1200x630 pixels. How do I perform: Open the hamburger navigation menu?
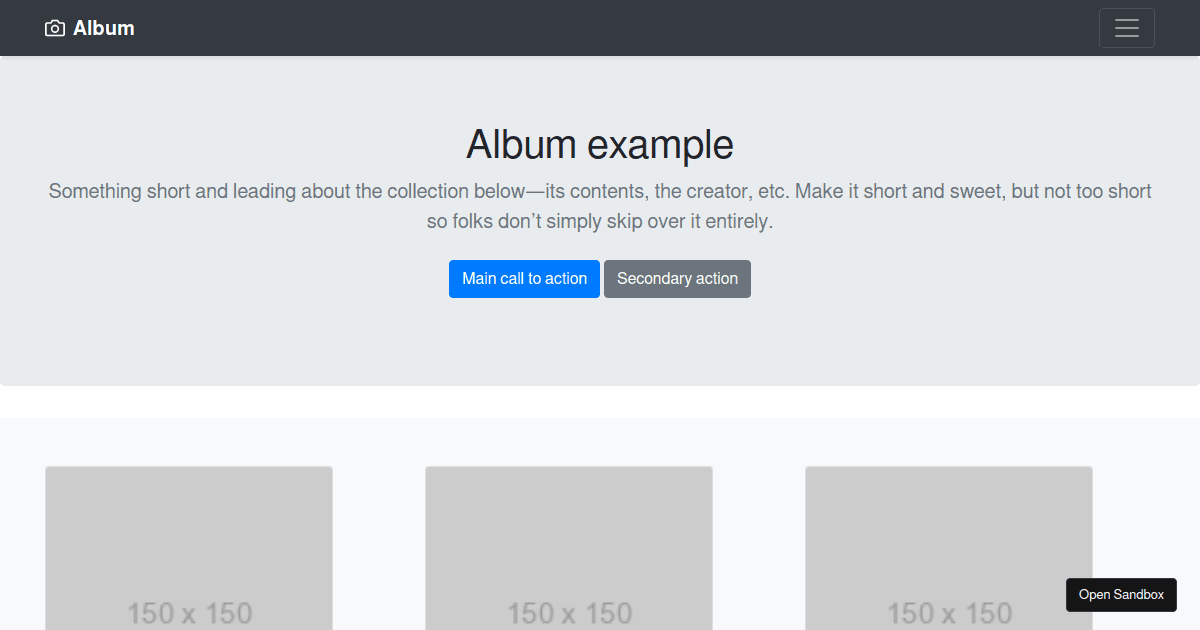click(1127, 28)
